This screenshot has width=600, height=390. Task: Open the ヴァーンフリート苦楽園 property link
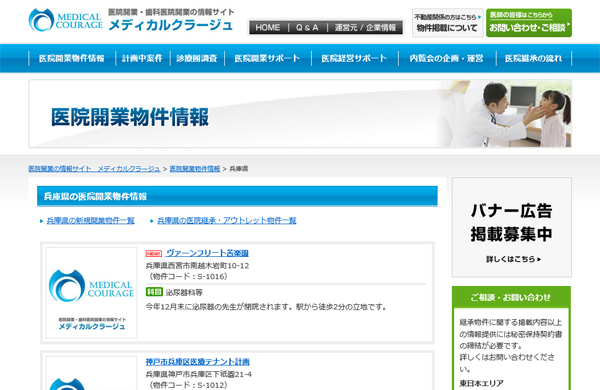coord(207,253)
